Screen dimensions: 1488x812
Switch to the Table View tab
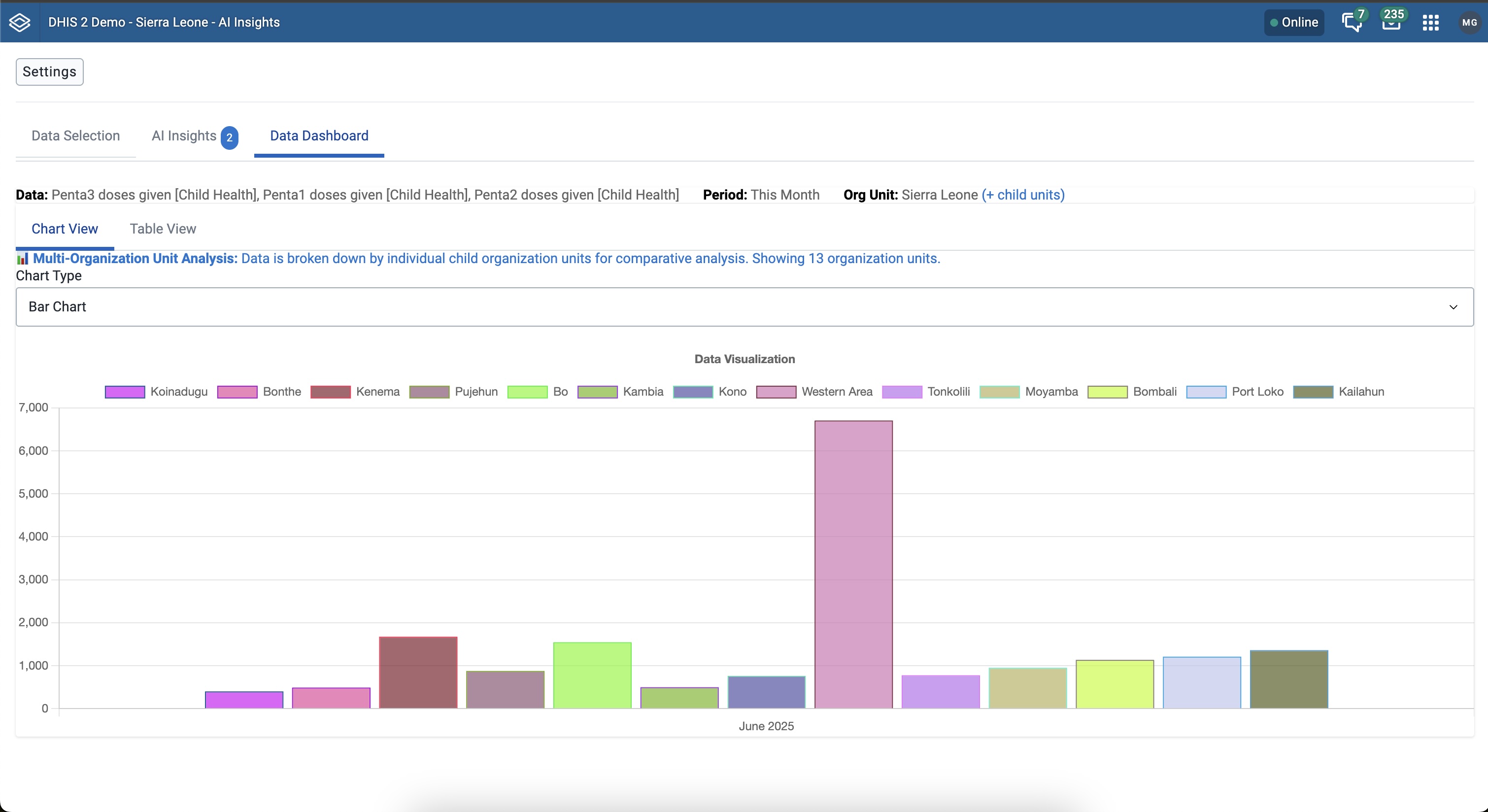(163, 229)
